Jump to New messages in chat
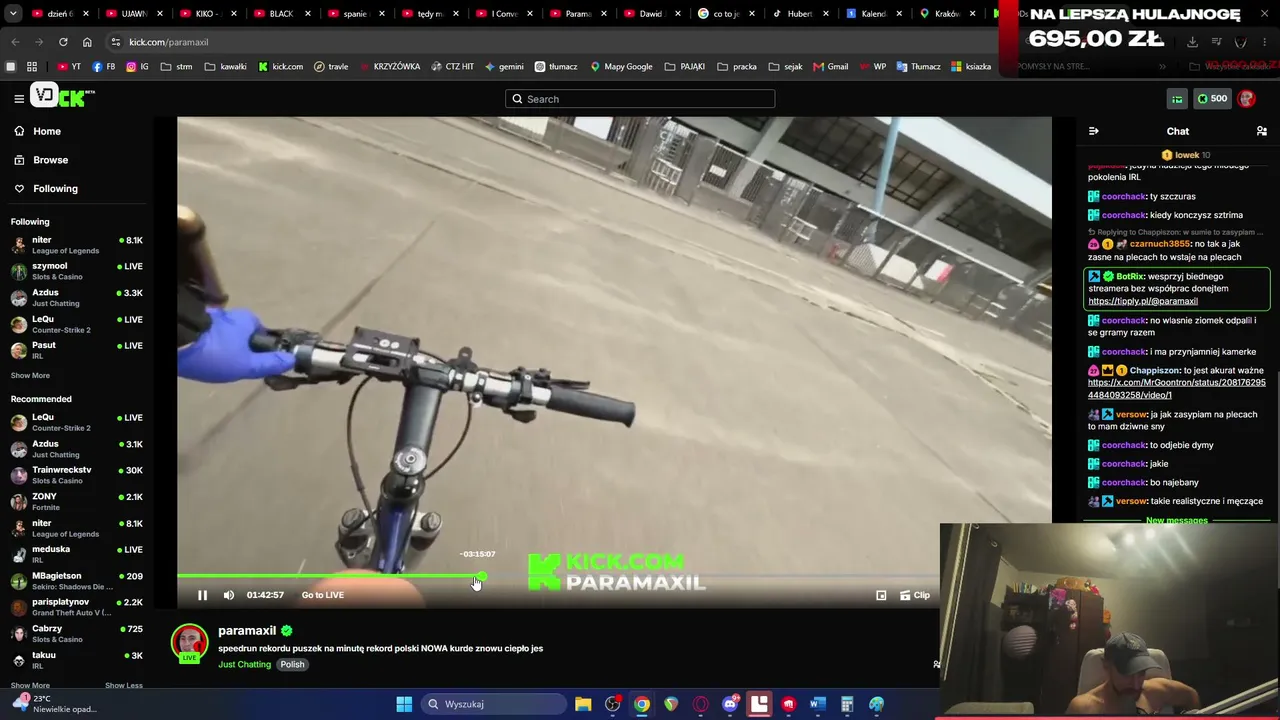The image size is (1280, 720). 1177,520
